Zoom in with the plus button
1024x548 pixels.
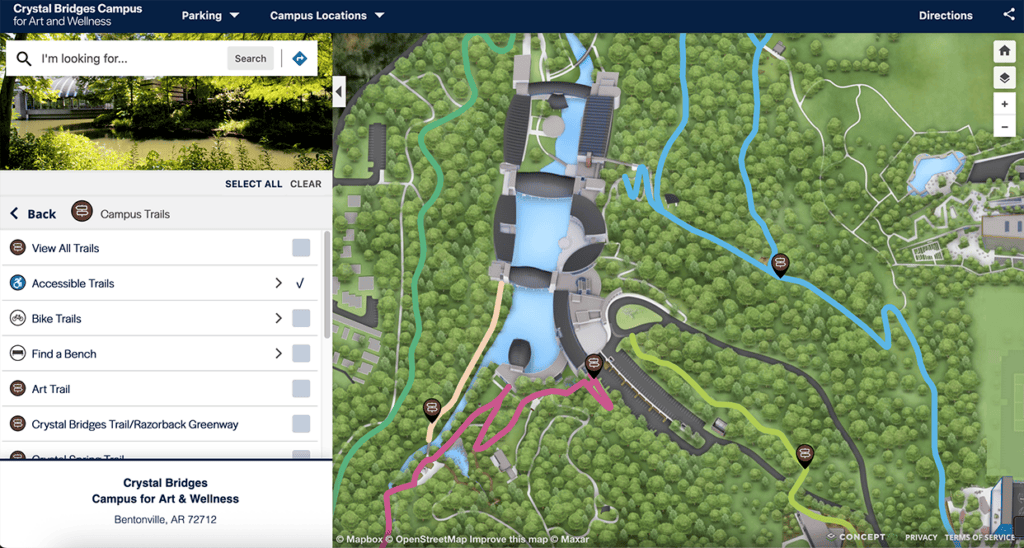click(1005, 104)
